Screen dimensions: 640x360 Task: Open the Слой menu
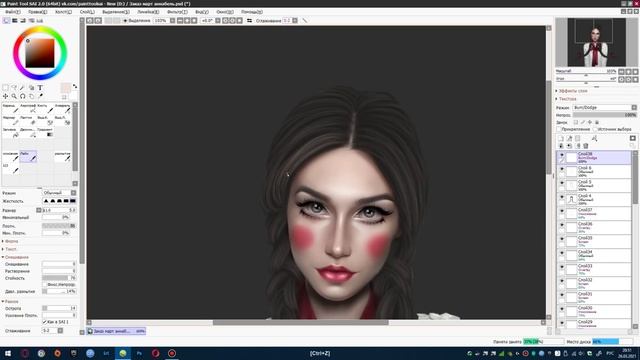(x=87, y=12)
